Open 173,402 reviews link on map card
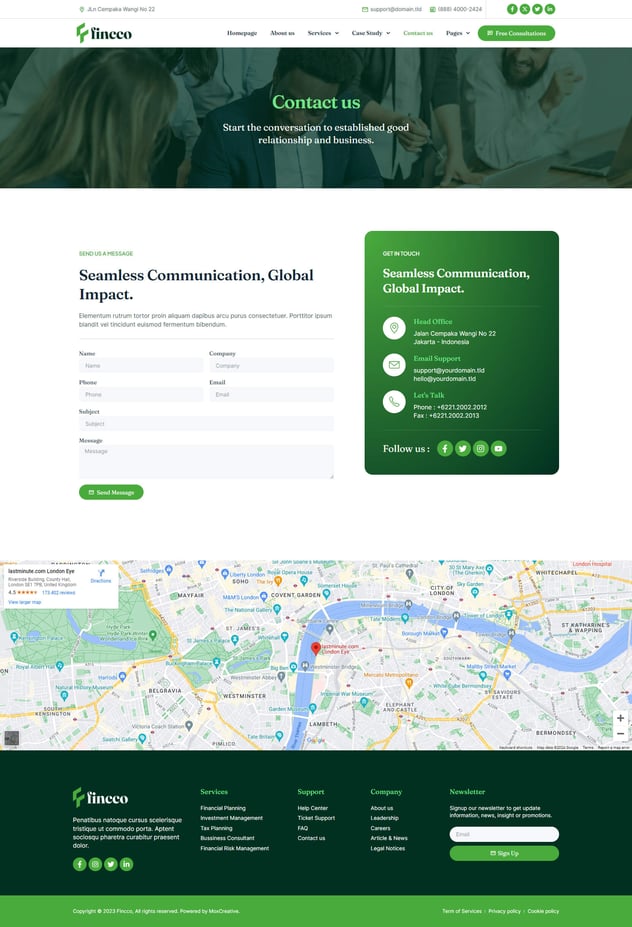 59,592
